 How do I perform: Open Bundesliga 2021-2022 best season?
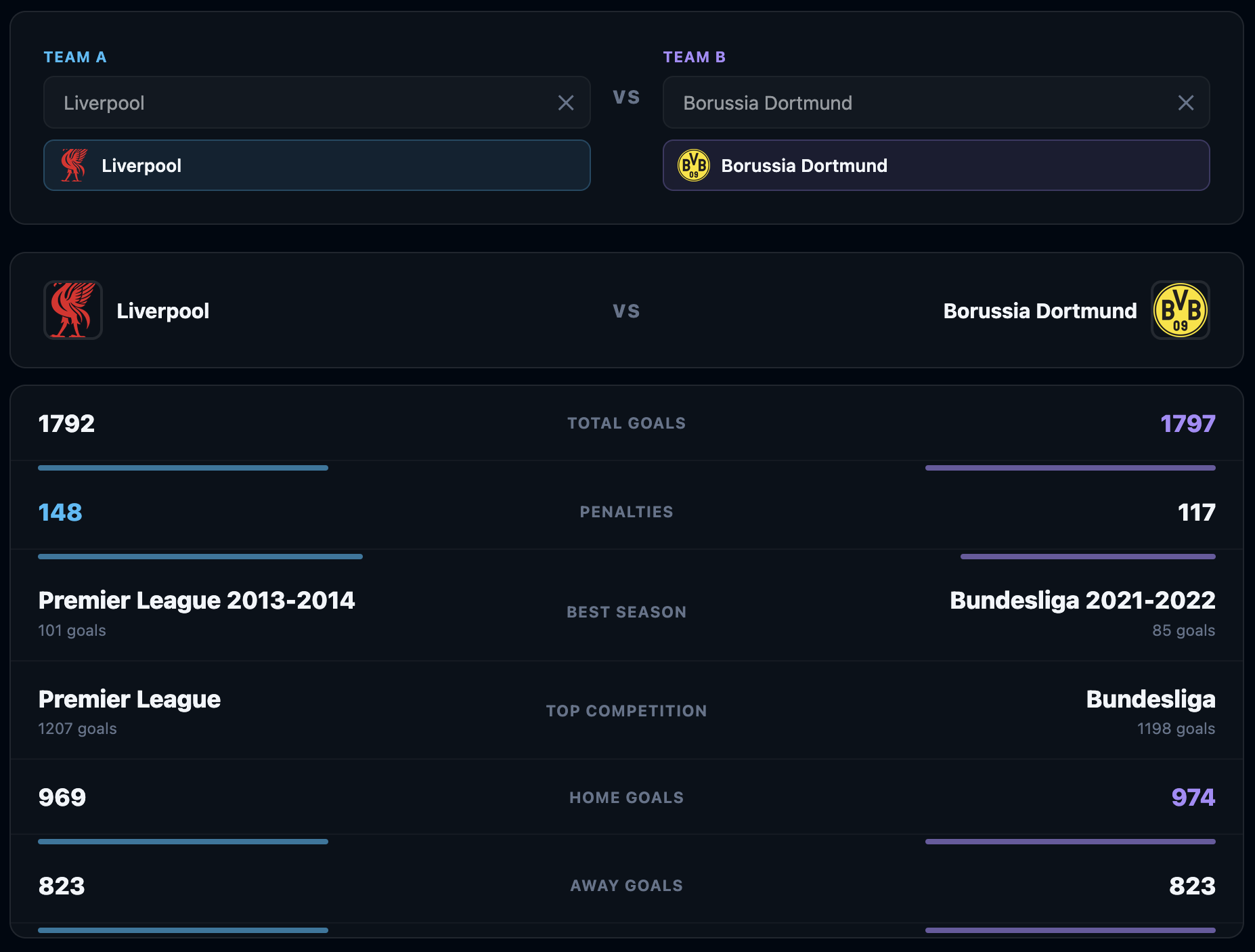click(1082, 600)
